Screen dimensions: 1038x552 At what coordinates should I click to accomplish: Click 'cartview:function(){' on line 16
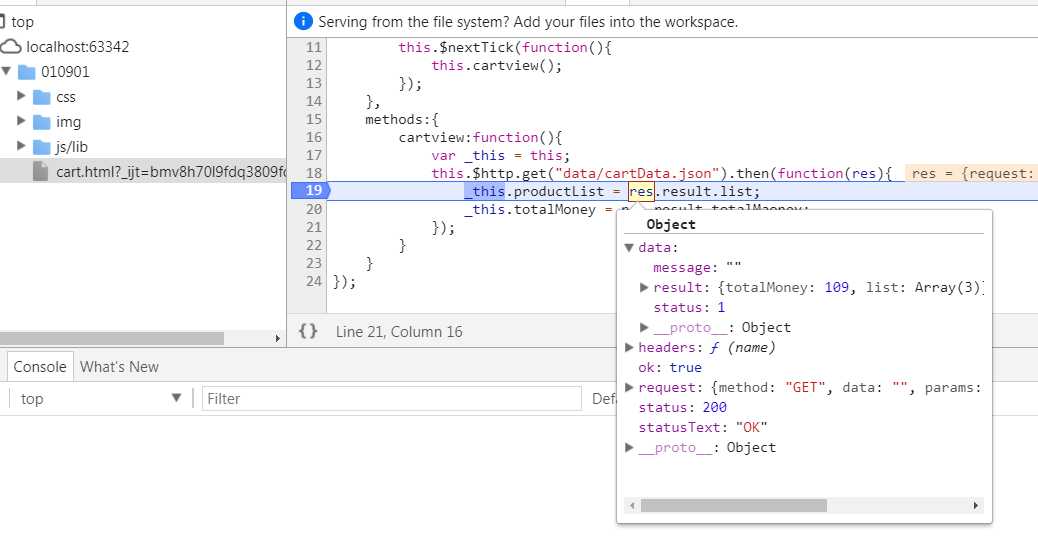[x=480, y=137]
